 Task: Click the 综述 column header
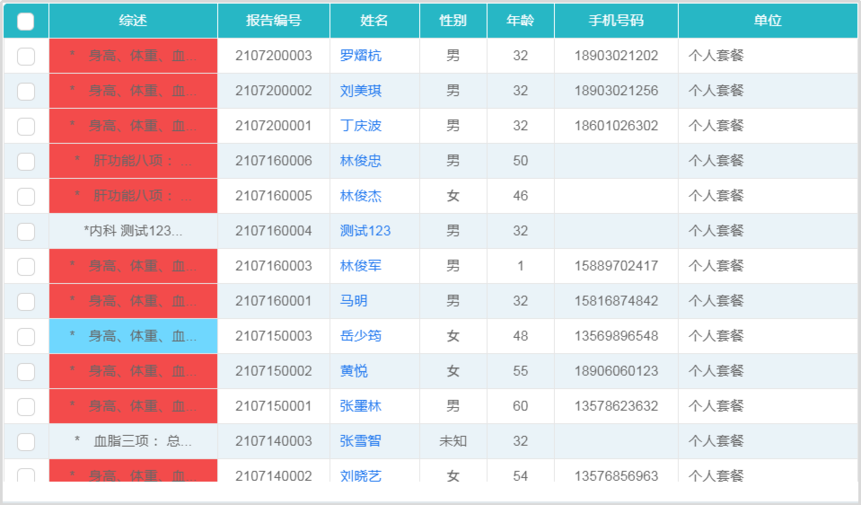point(133,21)
